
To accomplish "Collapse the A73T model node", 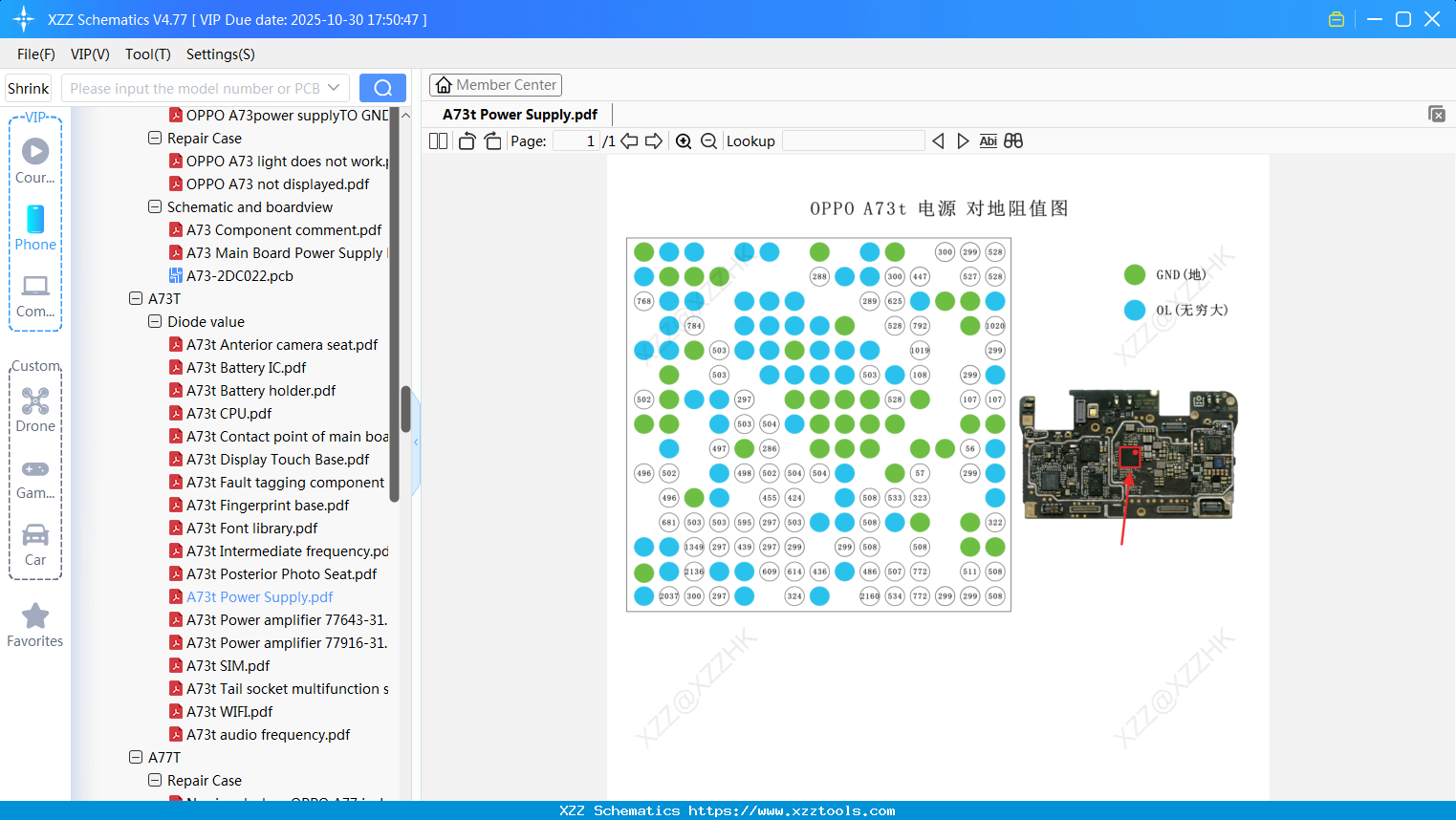I will (x=136, y=299).
